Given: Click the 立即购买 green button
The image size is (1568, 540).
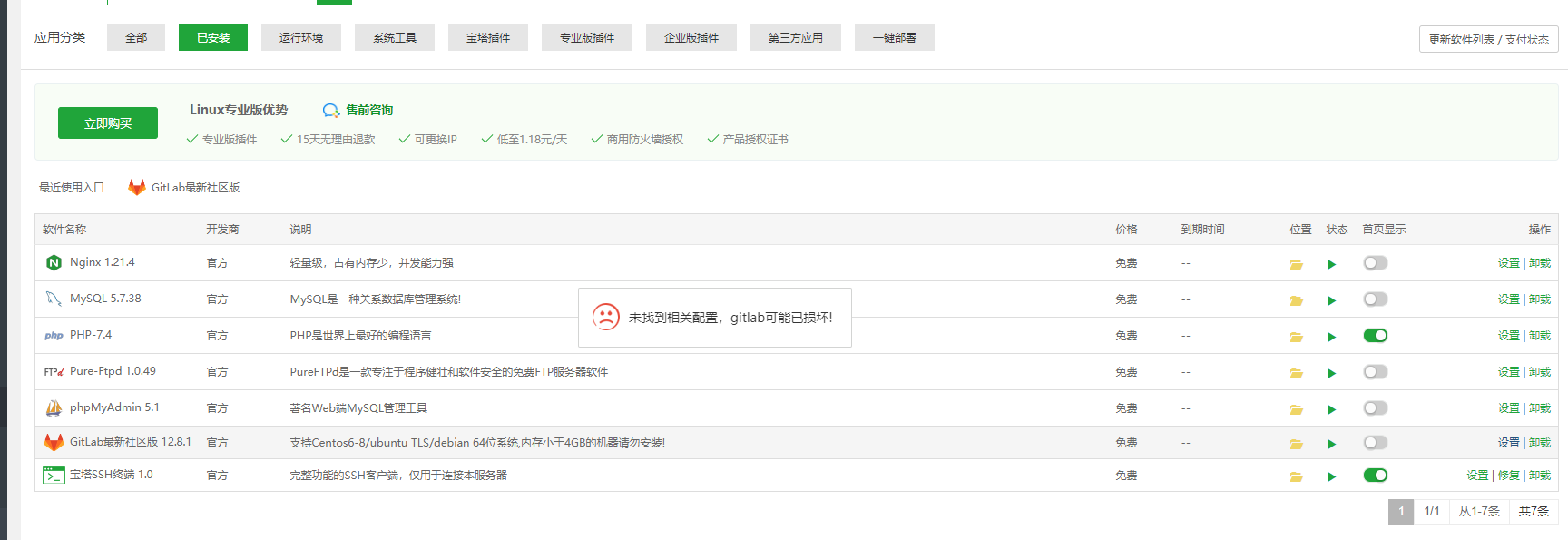Looking at the screenshot, I should pyautogui.click(x=108, y=123).
